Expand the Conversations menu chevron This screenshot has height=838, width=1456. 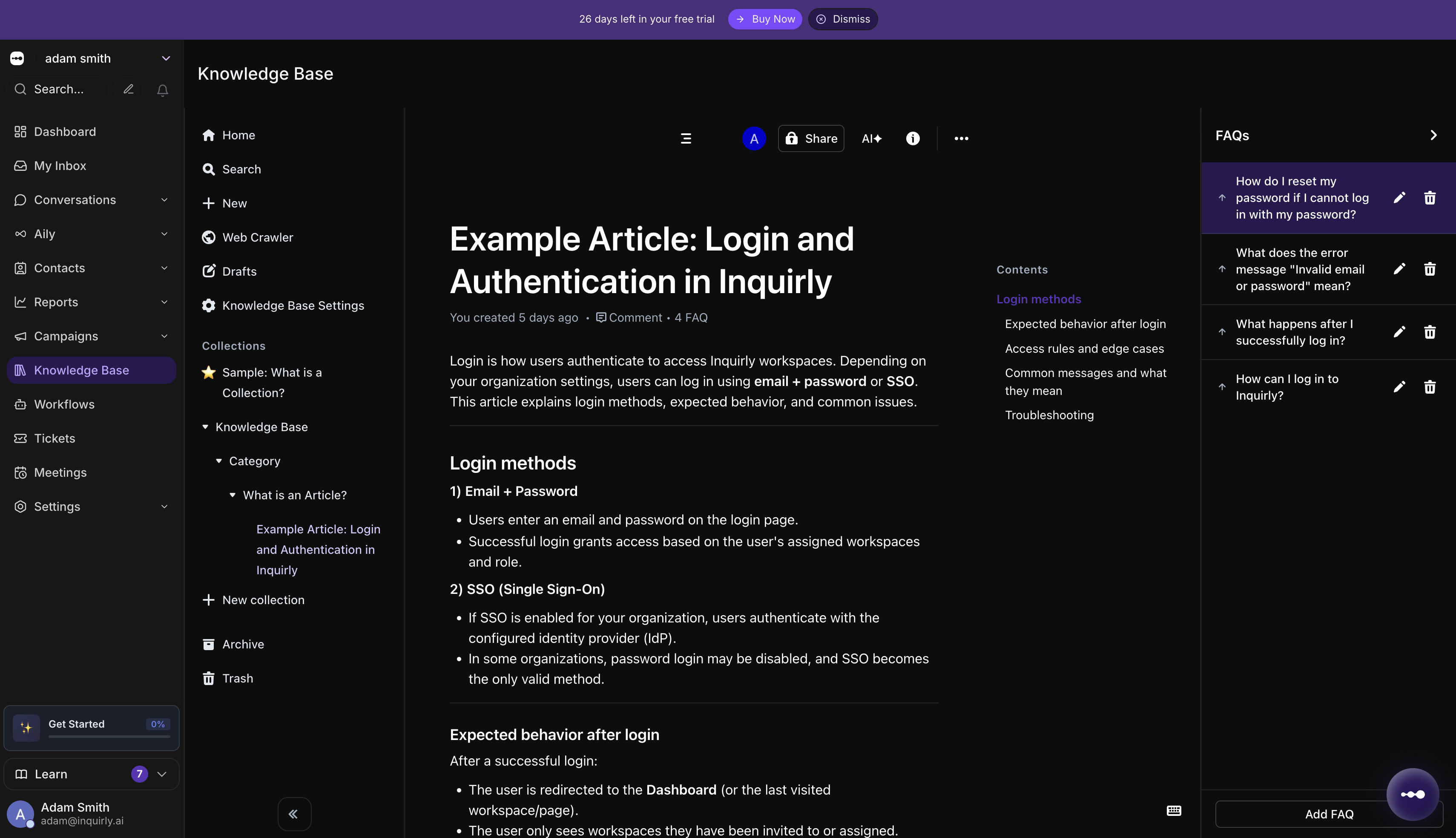[x=164, y=200]
